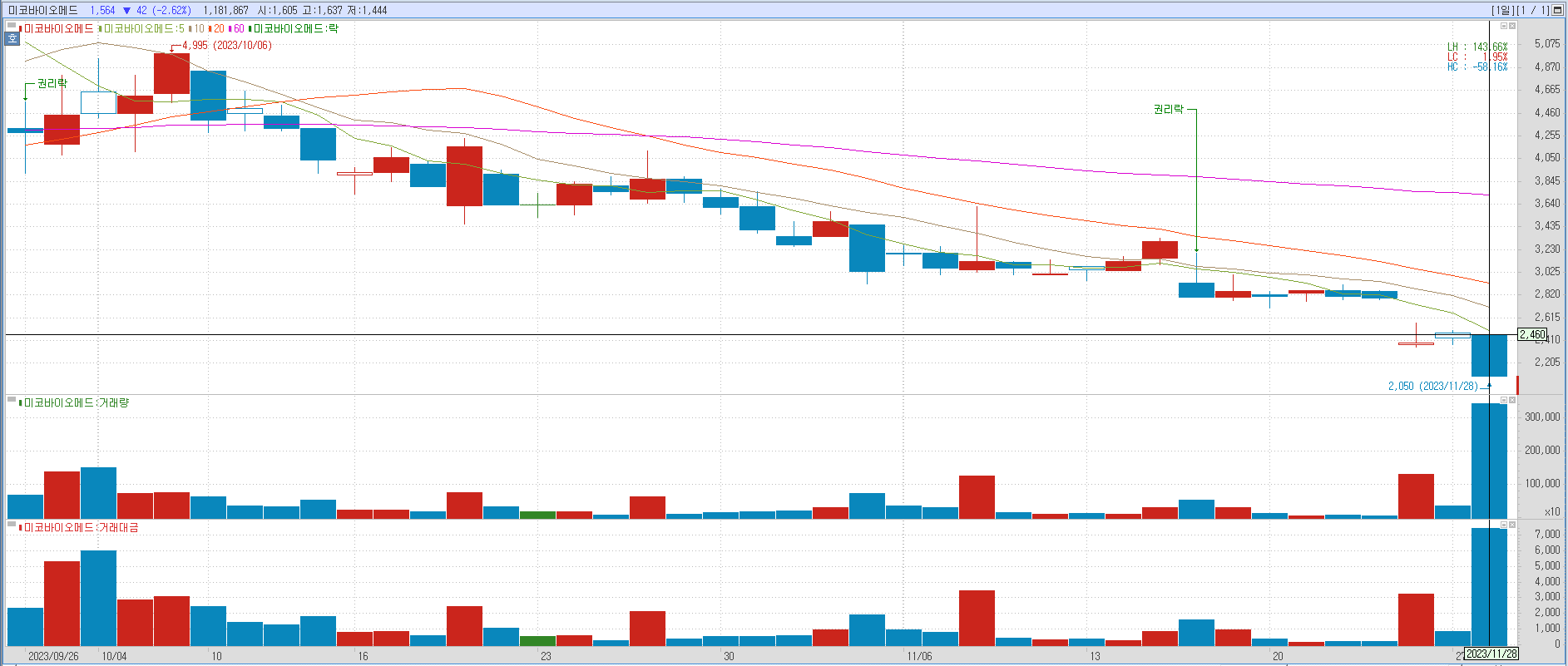
Task: Click the [1 / 1] page indicator
Action: point(1534,10)
